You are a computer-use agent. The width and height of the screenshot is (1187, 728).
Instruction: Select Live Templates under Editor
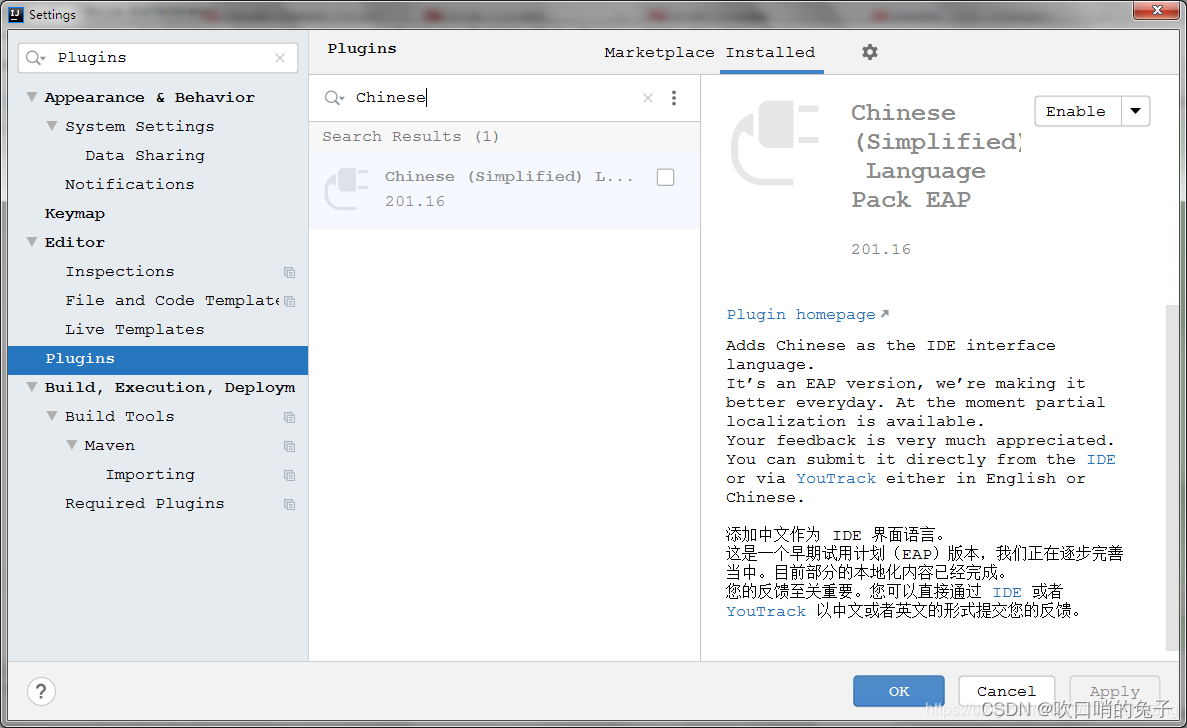click(135, 329)
